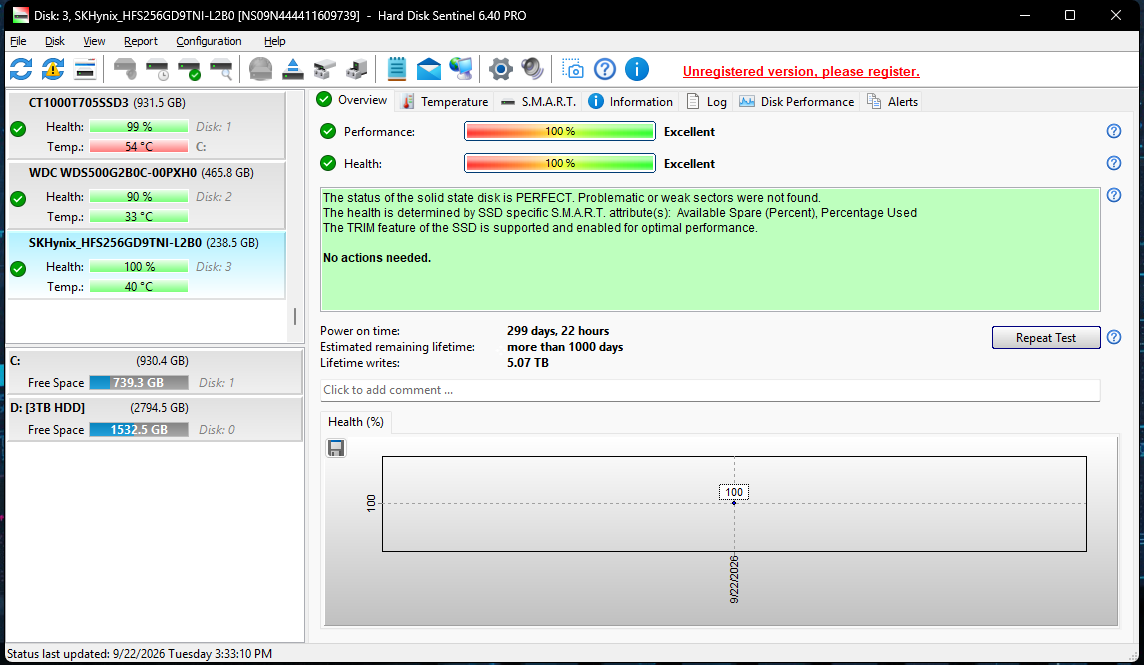
Task: Open the blue notepad report icon
Action: click(397, 69)
